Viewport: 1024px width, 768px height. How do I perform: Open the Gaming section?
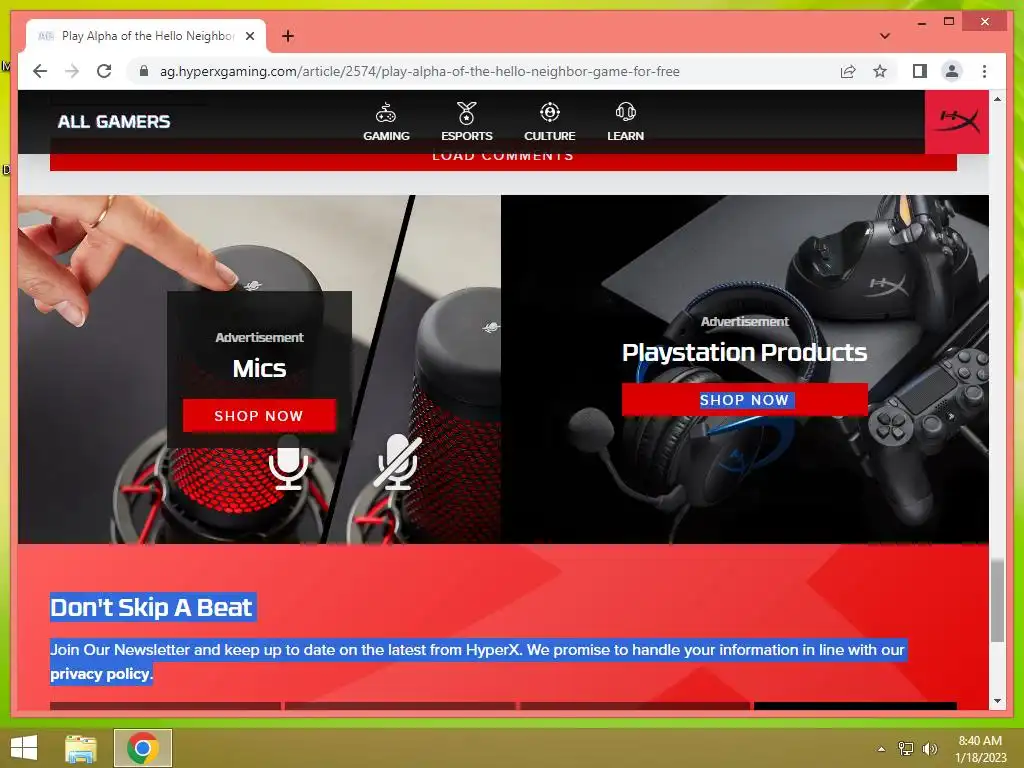click(386, 121)
